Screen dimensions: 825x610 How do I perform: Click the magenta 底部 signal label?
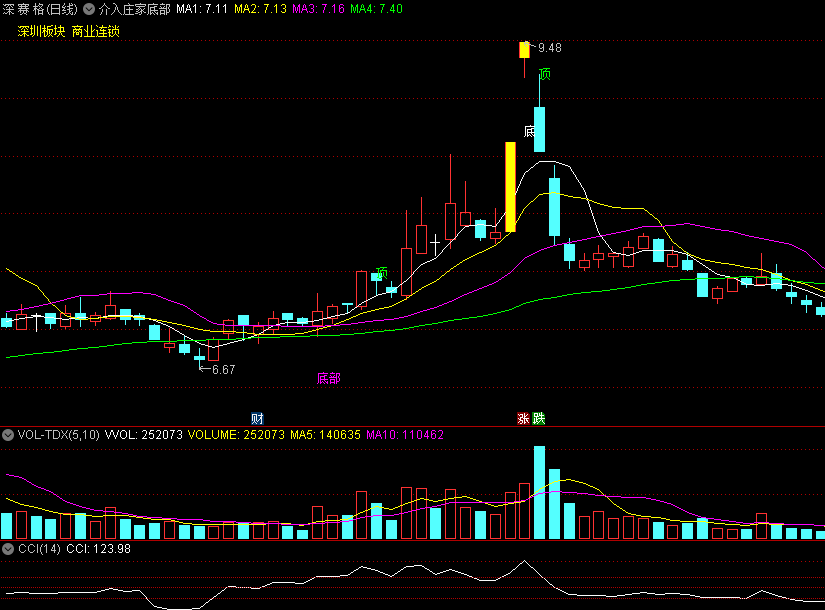click(329, 378)
